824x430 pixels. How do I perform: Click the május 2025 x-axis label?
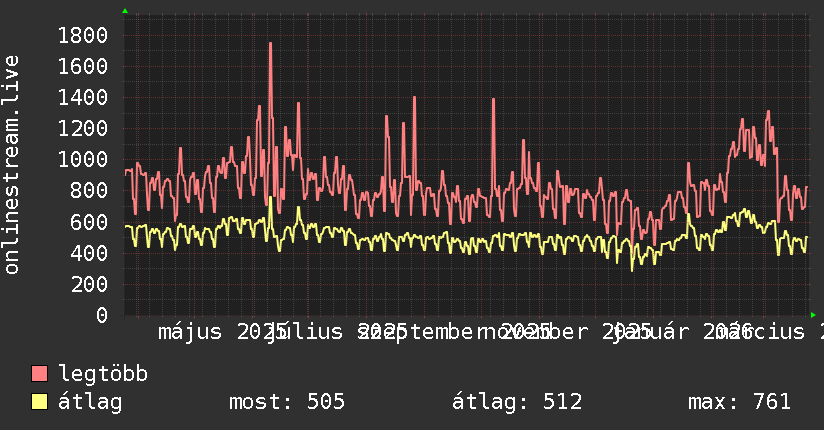(222, 332)
